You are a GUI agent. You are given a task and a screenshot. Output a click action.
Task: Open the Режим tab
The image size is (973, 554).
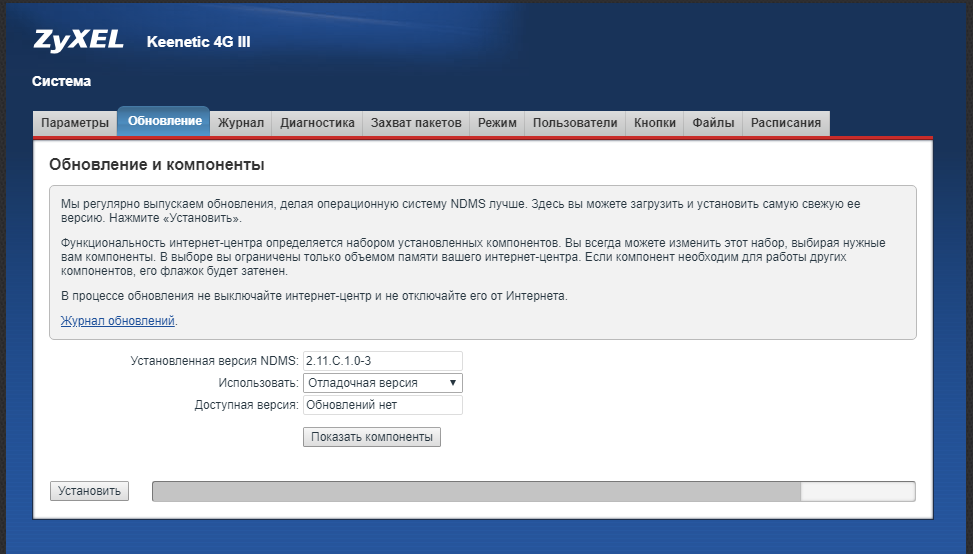point(497,123)
